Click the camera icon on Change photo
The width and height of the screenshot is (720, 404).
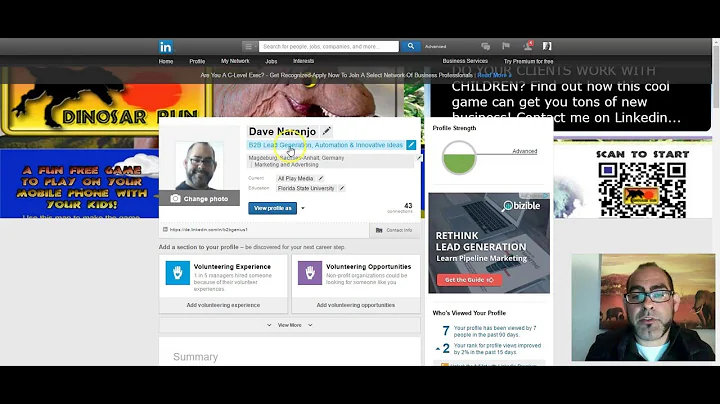[175, 199]
